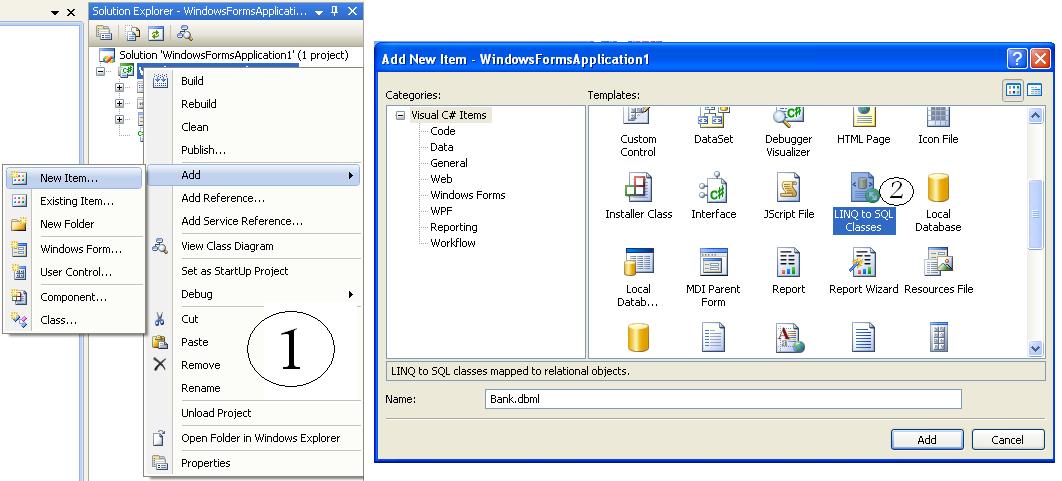Choose Publish... in the context menu
The width and height of the screenshot is (1062, 481).
click(254, 150)
